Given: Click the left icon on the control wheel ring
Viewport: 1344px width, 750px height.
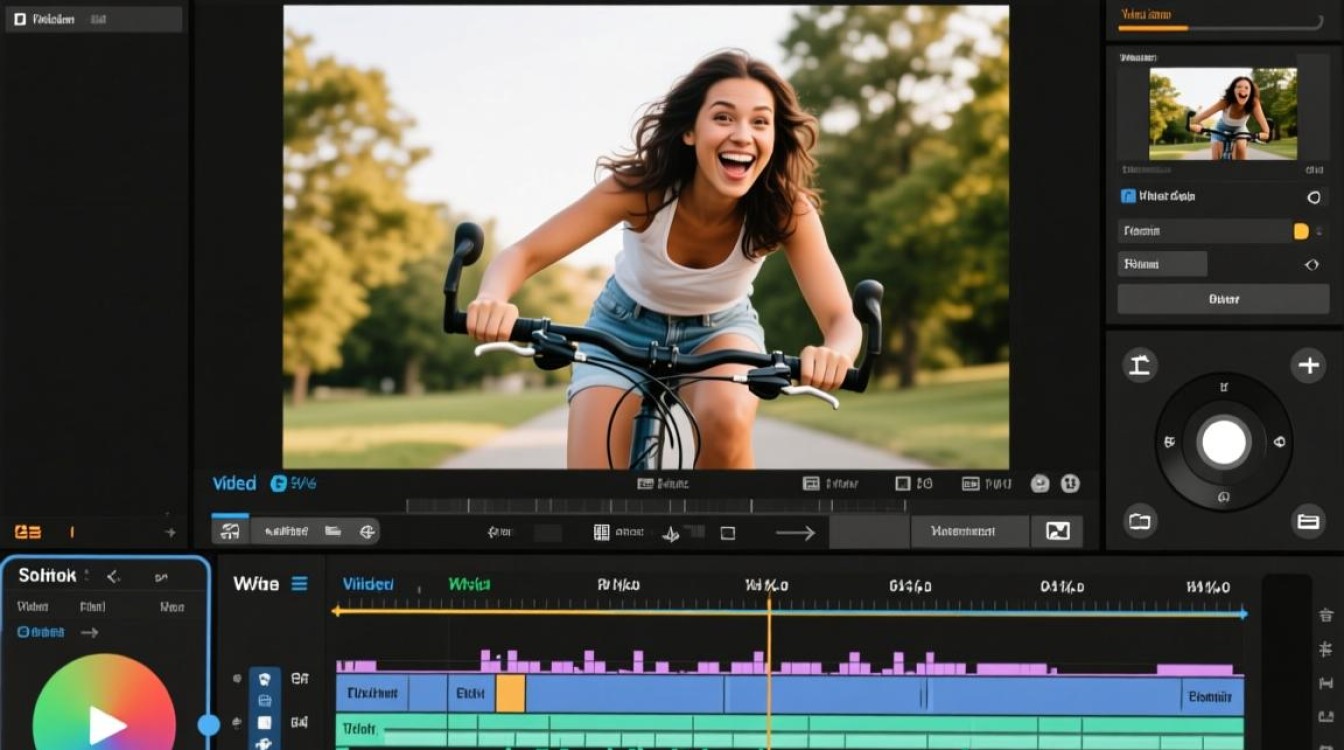Looking at the screenshot, I should (x=1169, y=442).
